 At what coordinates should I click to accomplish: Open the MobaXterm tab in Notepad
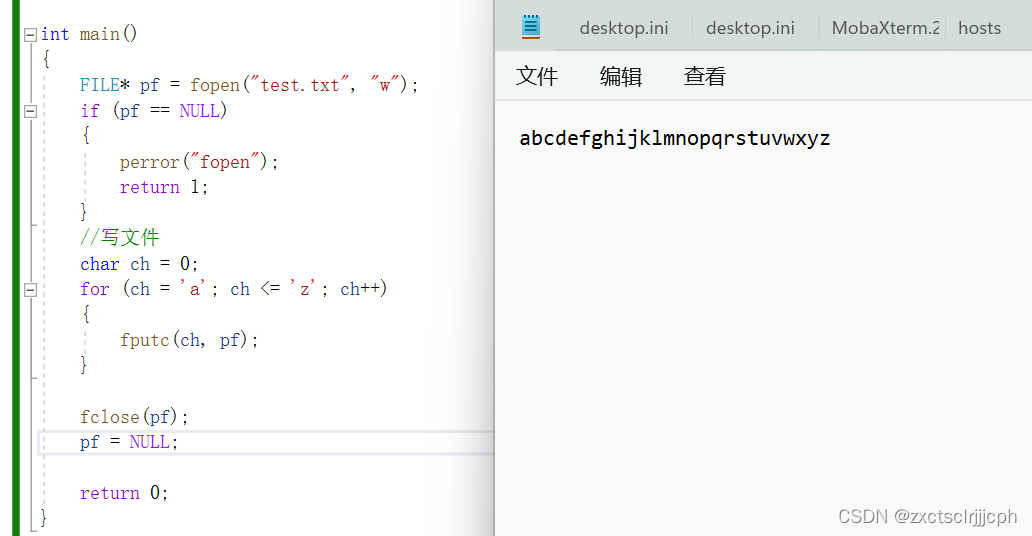(x=885, y=28)
